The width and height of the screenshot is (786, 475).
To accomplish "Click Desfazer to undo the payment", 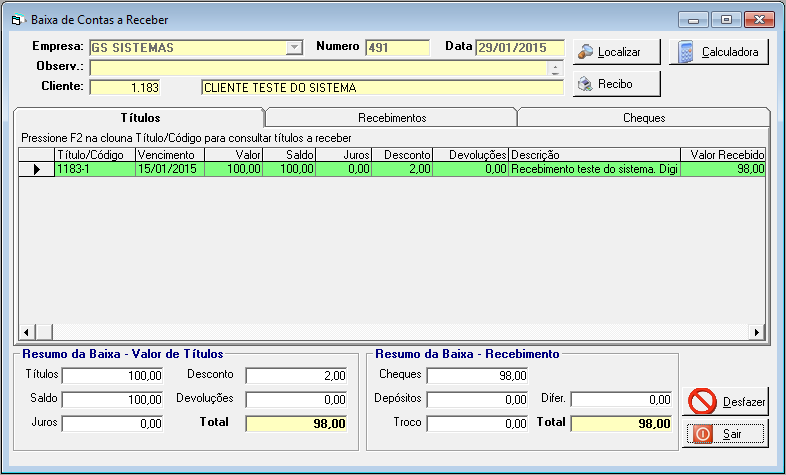I will tap(726, 401).
